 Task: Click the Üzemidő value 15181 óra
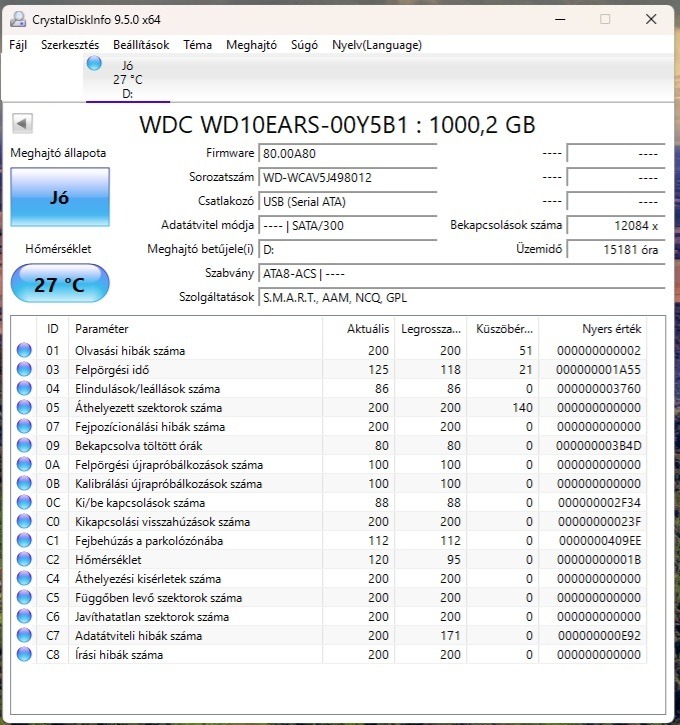616,250
